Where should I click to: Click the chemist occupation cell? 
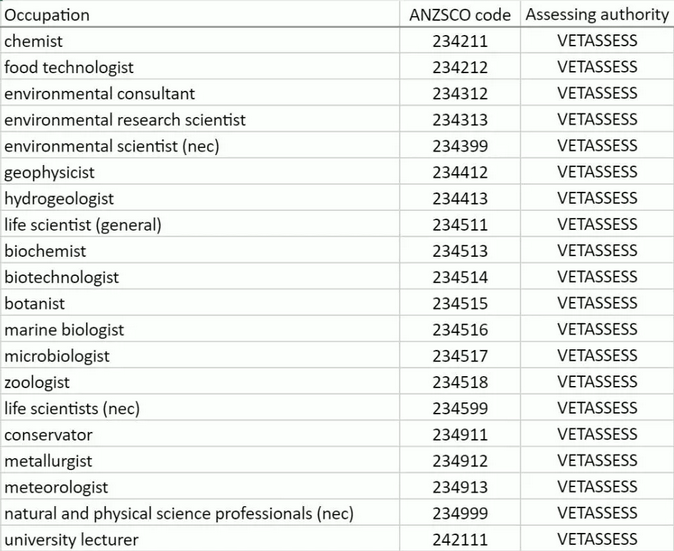coord(200,41)
